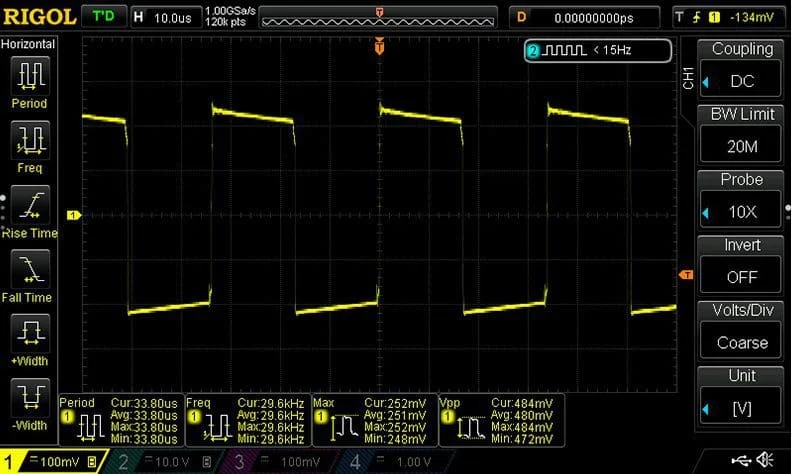
Task: Click the Max Min:248mV value
Action: coord(395,439)
